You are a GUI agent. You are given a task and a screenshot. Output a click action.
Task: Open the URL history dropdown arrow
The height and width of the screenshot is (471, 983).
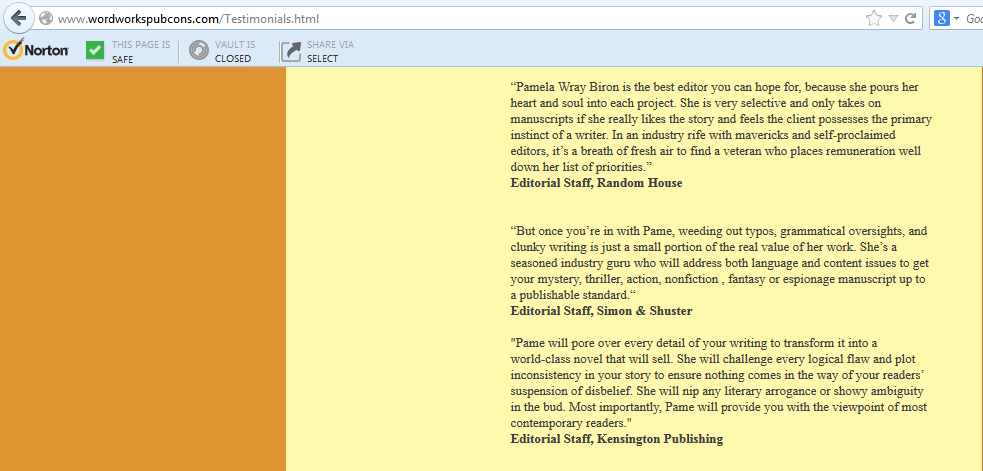[x=893, y=18]
